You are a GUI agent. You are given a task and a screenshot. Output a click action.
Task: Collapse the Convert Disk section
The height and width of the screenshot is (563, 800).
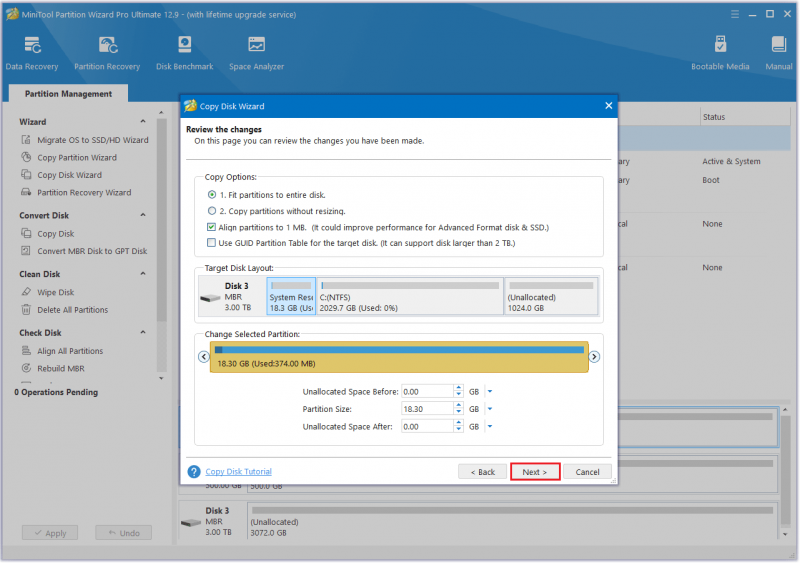[143, 215]
